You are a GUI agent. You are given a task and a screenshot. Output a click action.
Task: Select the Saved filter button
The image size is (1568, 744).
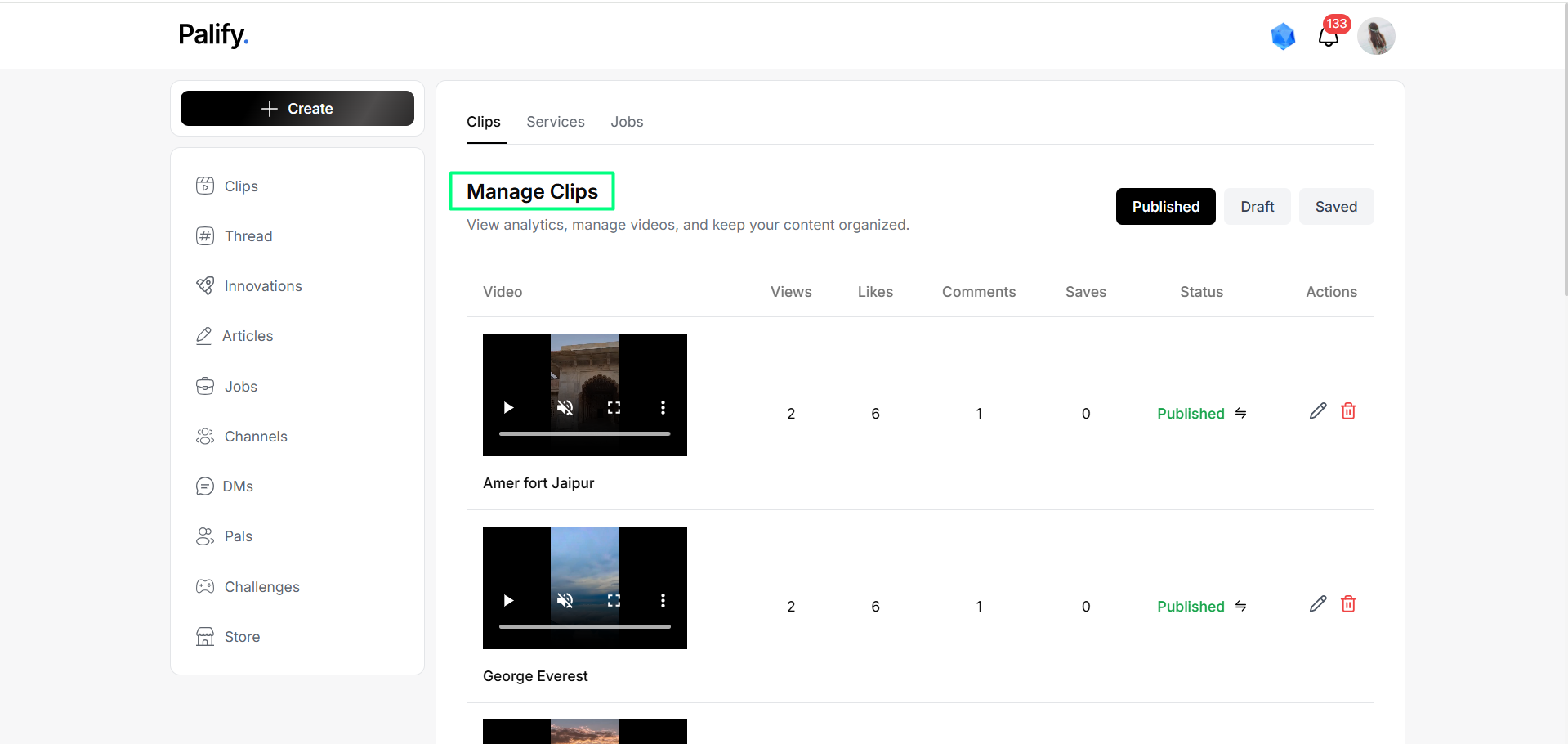pos(1336,206)
